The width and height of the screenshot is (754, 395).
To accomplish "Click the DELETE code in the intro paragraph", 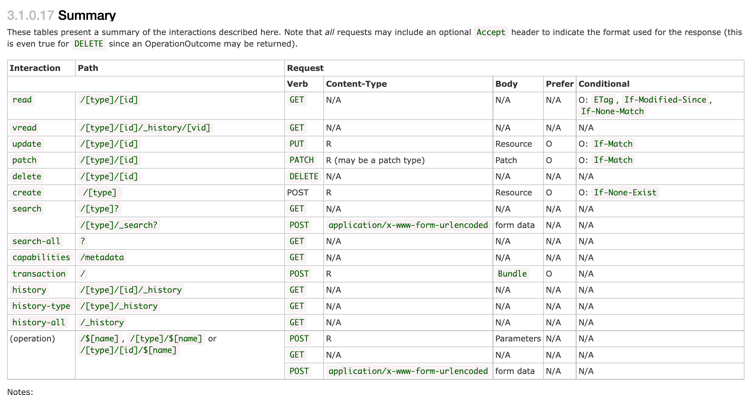I will 89,44.
